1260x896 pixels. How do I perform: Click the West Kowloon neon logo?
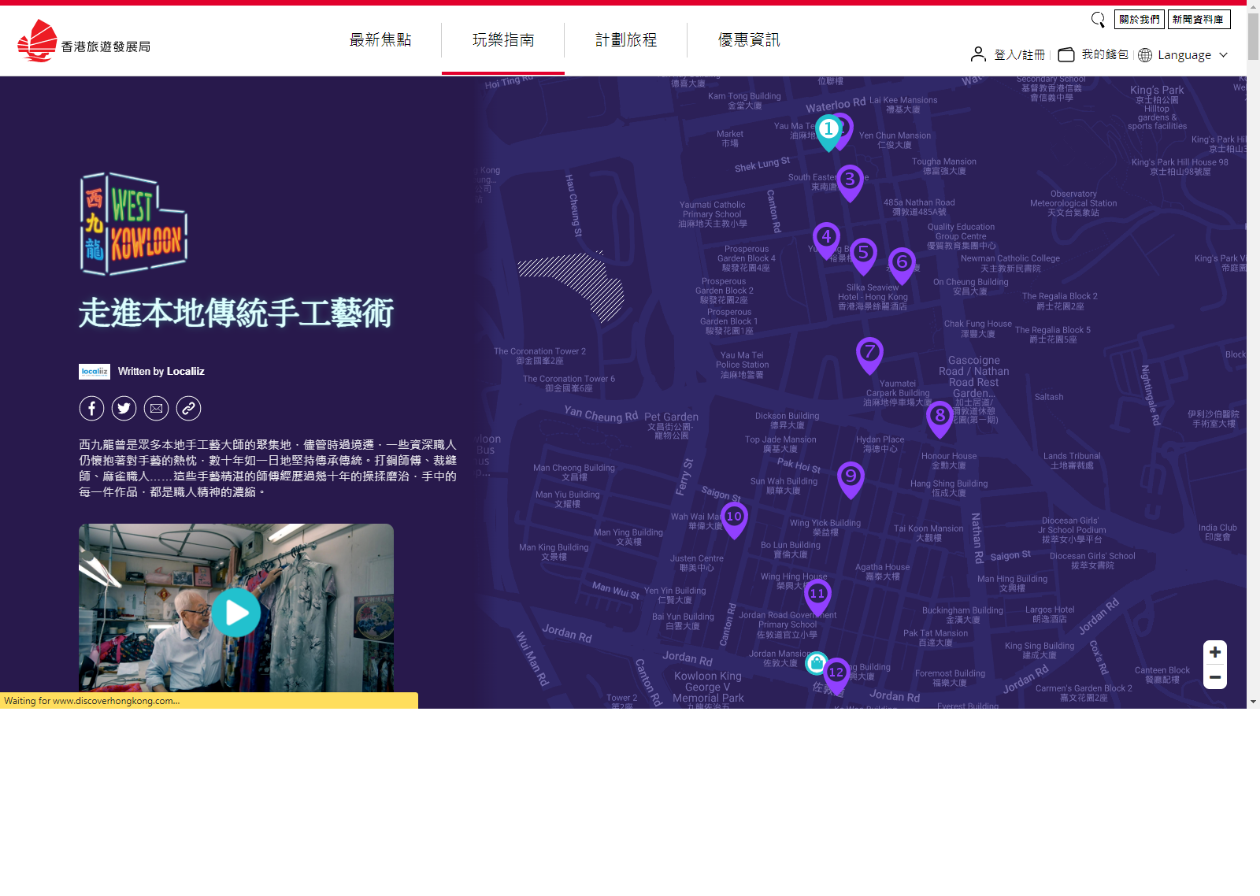click(x=134, y=223)
